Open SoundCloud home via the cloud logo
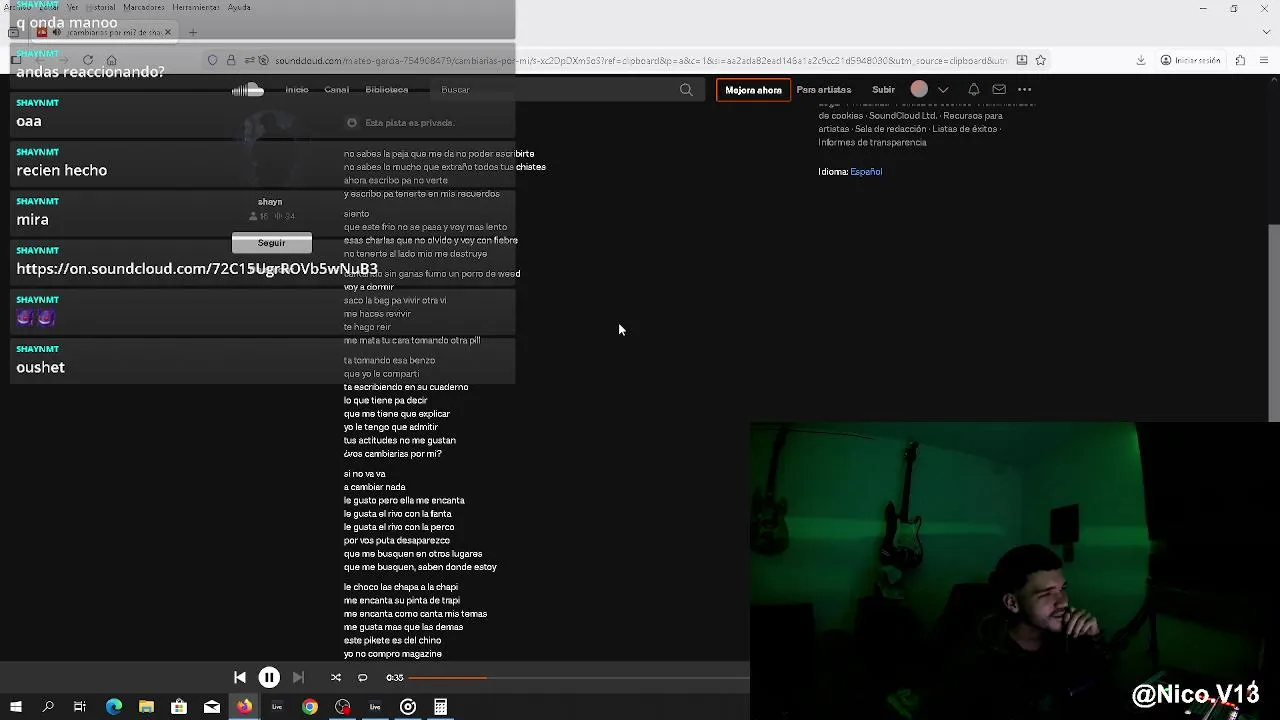The height and width of the screenshot is (720, 1280). tap(248, 90)
